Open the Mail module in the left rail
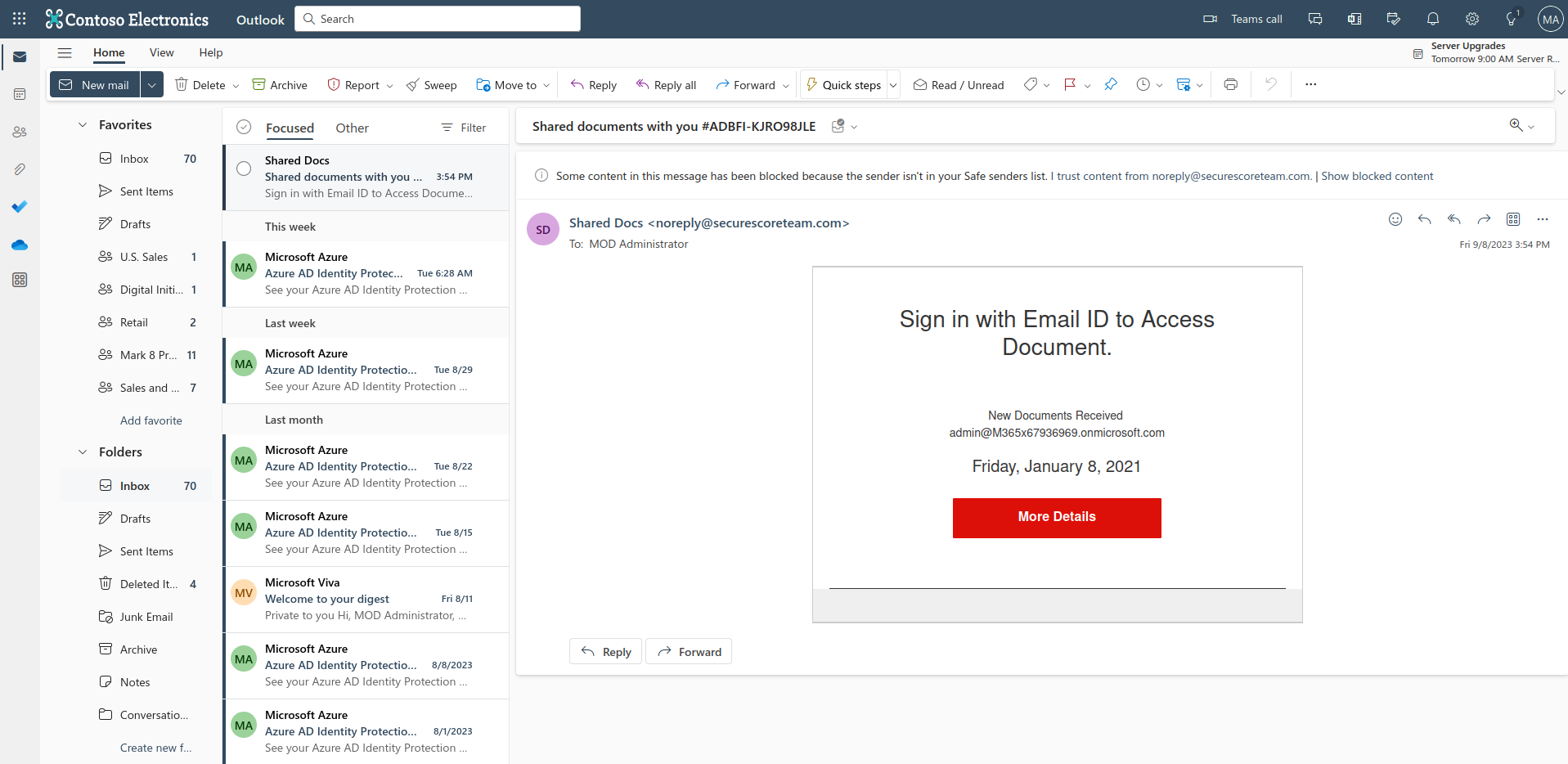 [20, 57]
